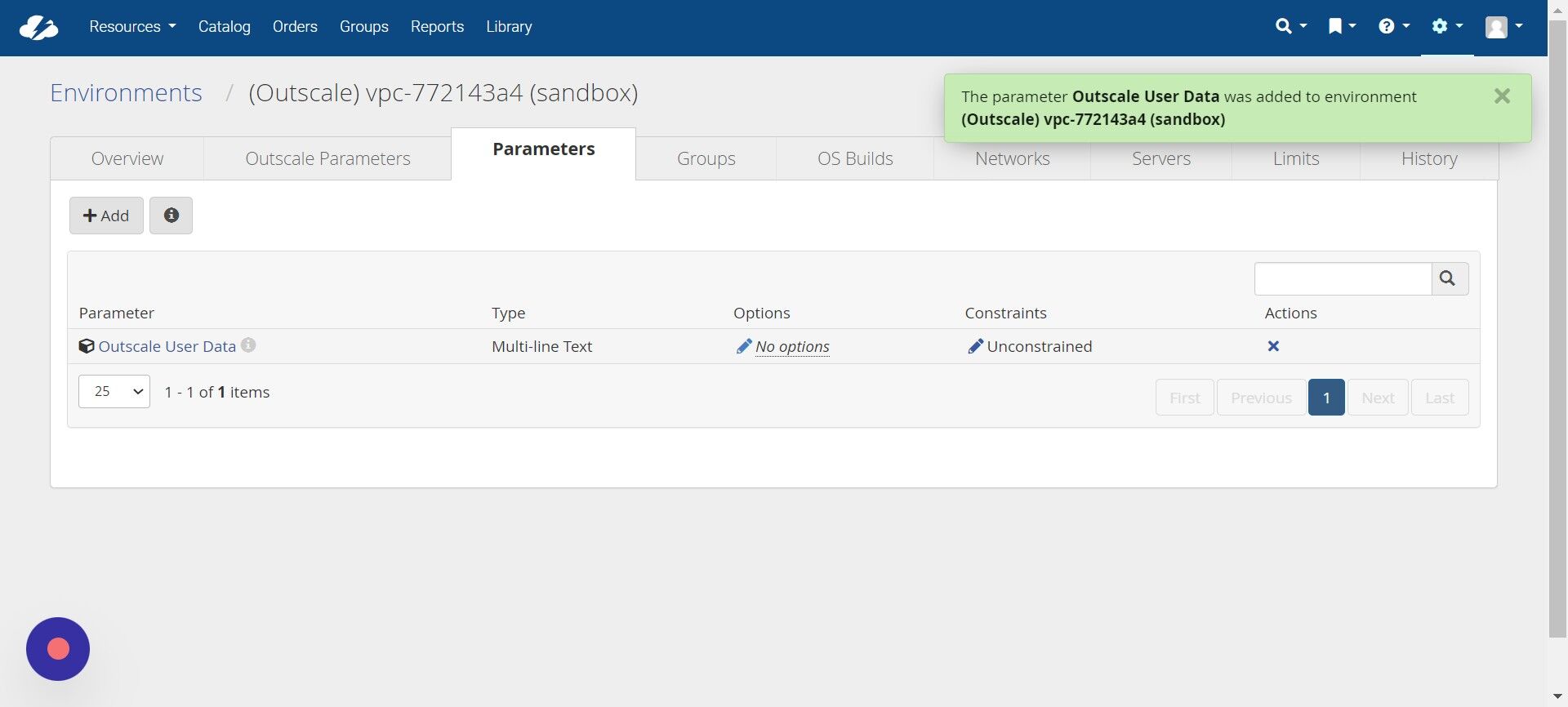Screen dimensions: 1568x707
Task: Switch to the Overview tab
Action: pos(127,158)
